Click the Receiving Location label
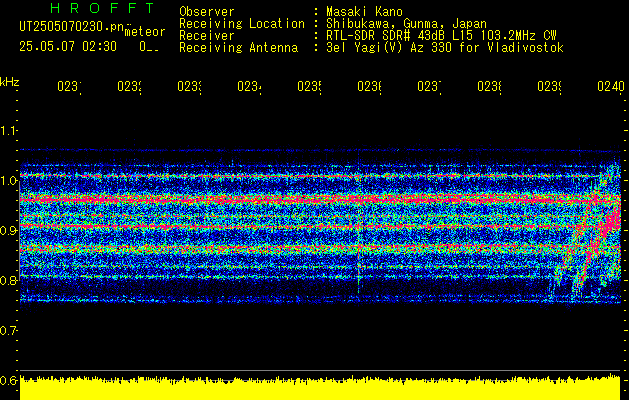The height and width of the screenshot is (400, 629). [242, 24]
